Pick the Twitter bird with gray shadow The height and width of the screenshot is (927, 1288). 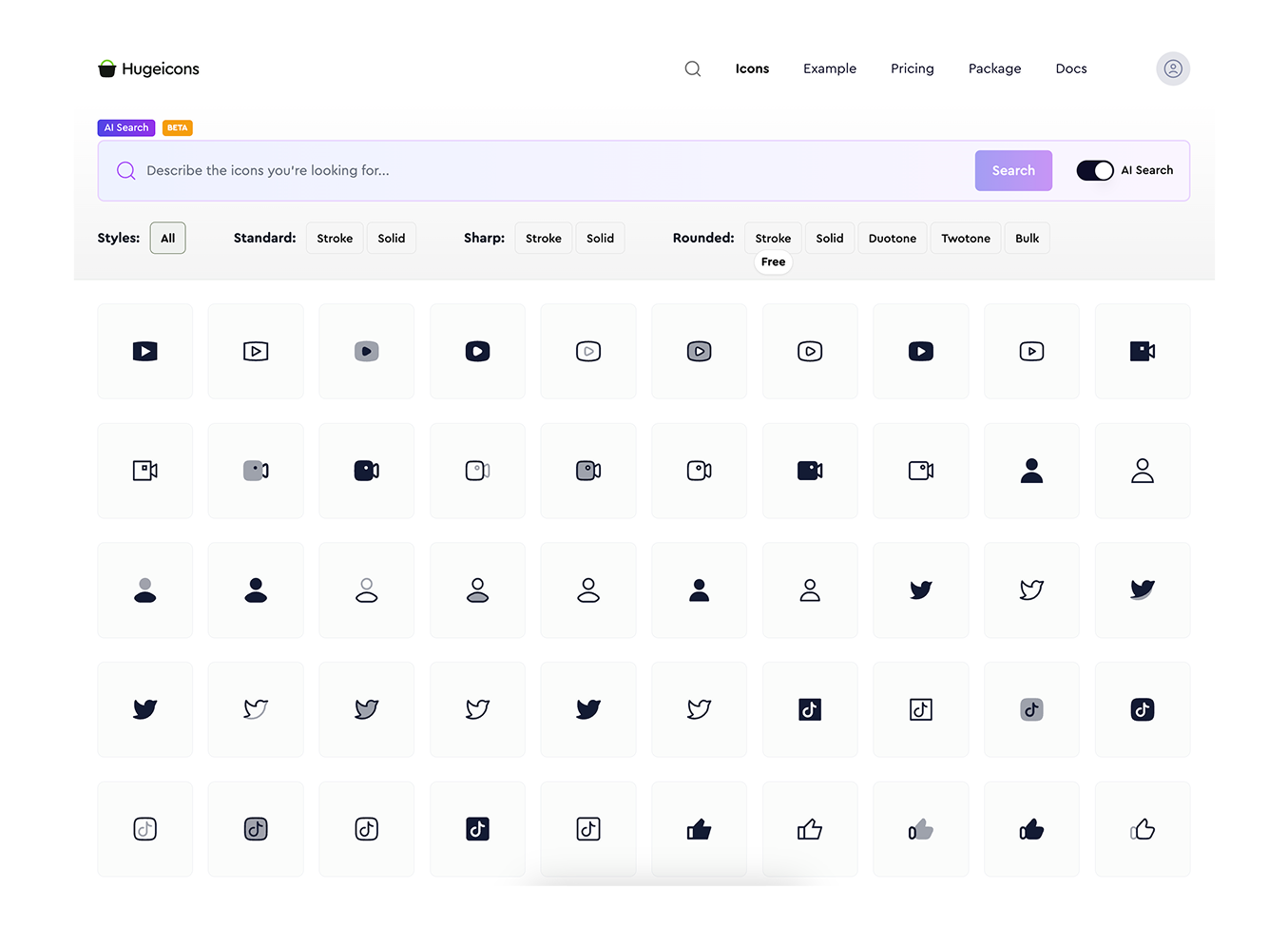[x=1143, y=590]
